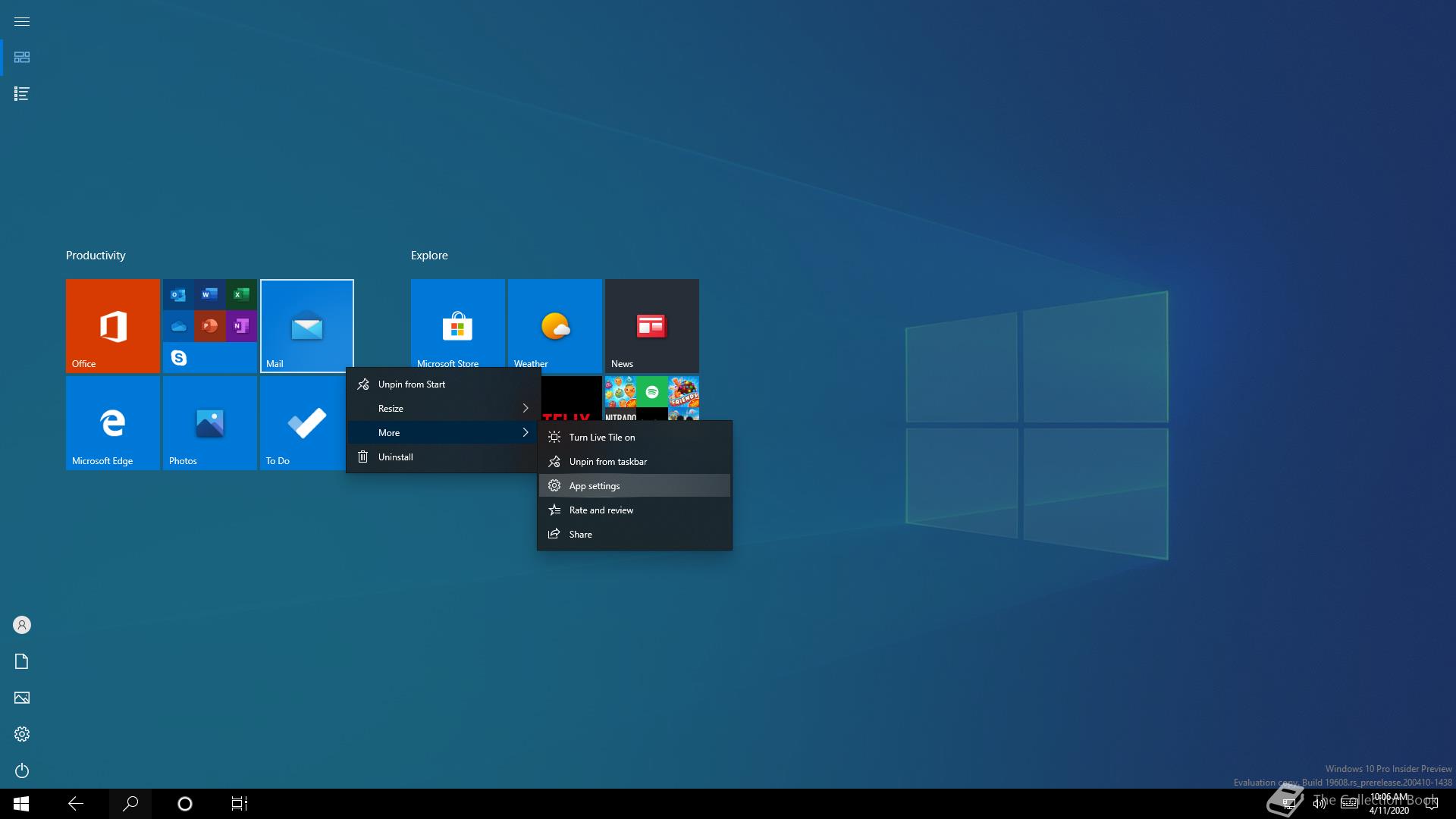
Task: Open Cortana circle icon
Action: click(185, 804)
